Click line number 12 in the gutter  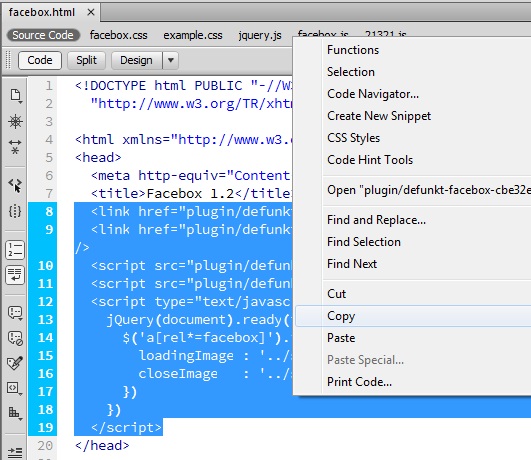[45, 301]
